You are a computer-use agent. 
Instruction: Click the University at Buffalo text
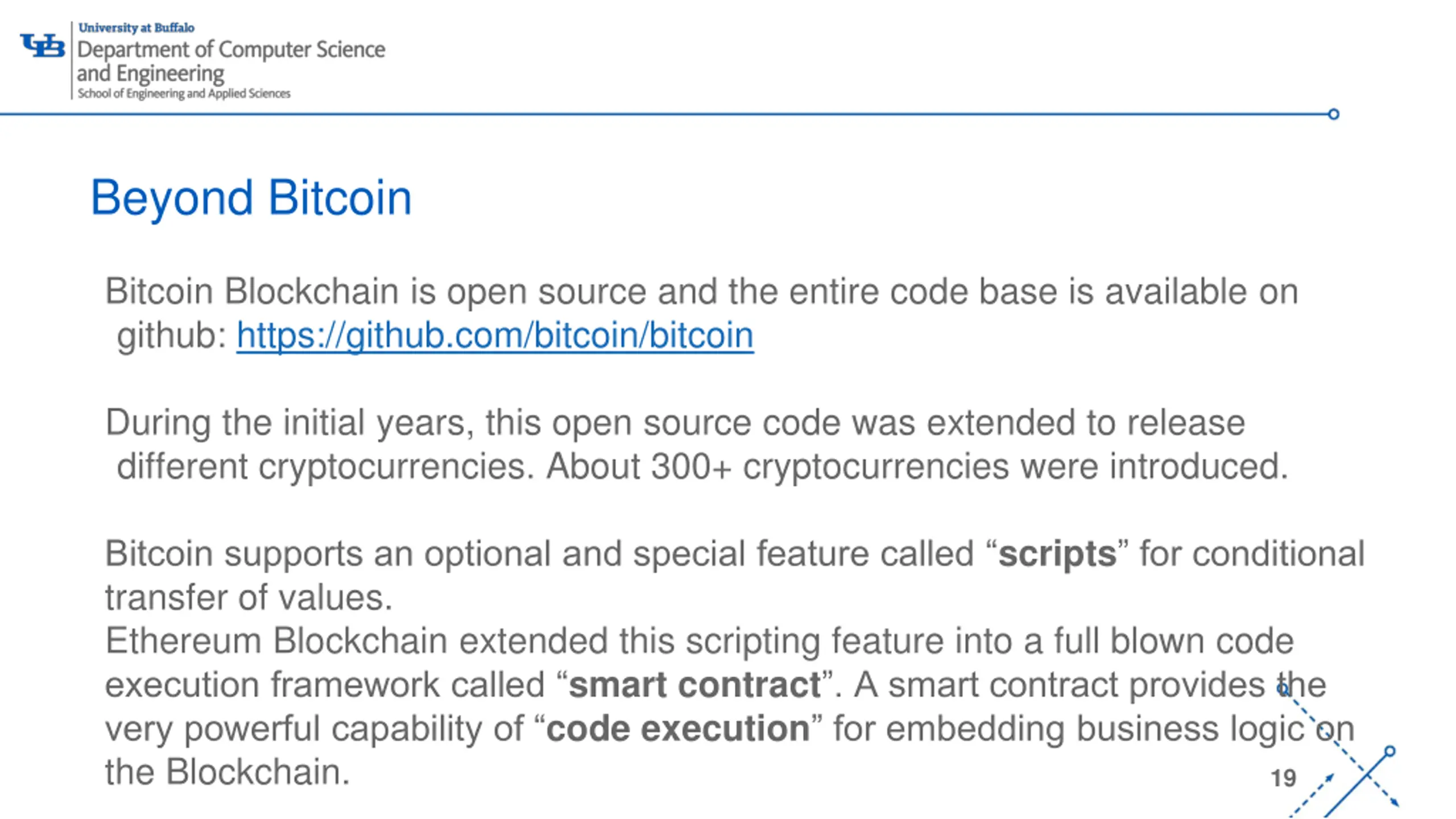(136, 27)
